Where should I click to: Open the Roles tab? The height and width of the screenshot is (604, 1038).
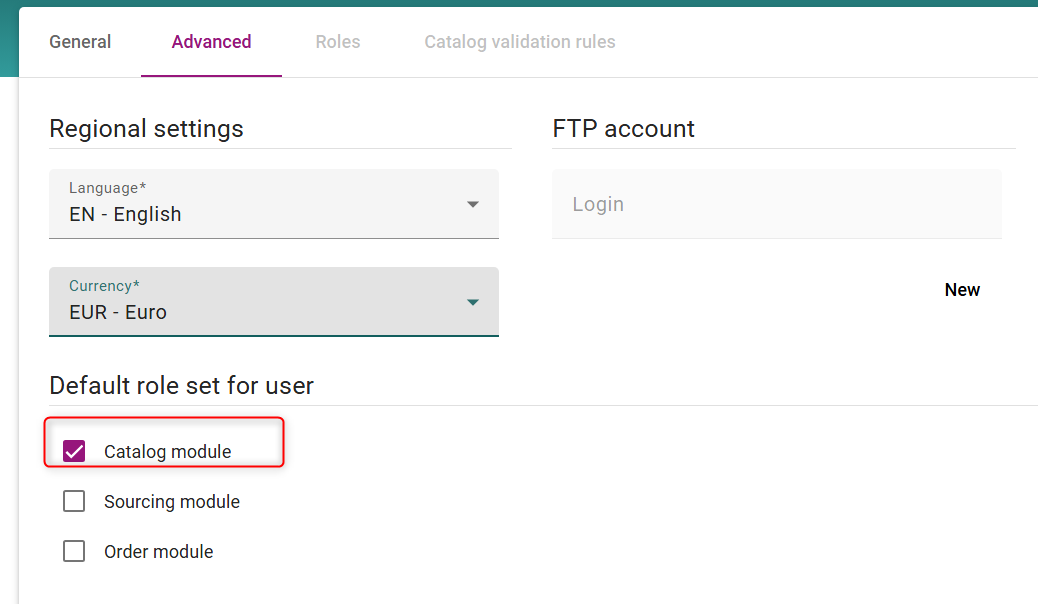click(x=337, y=42)
